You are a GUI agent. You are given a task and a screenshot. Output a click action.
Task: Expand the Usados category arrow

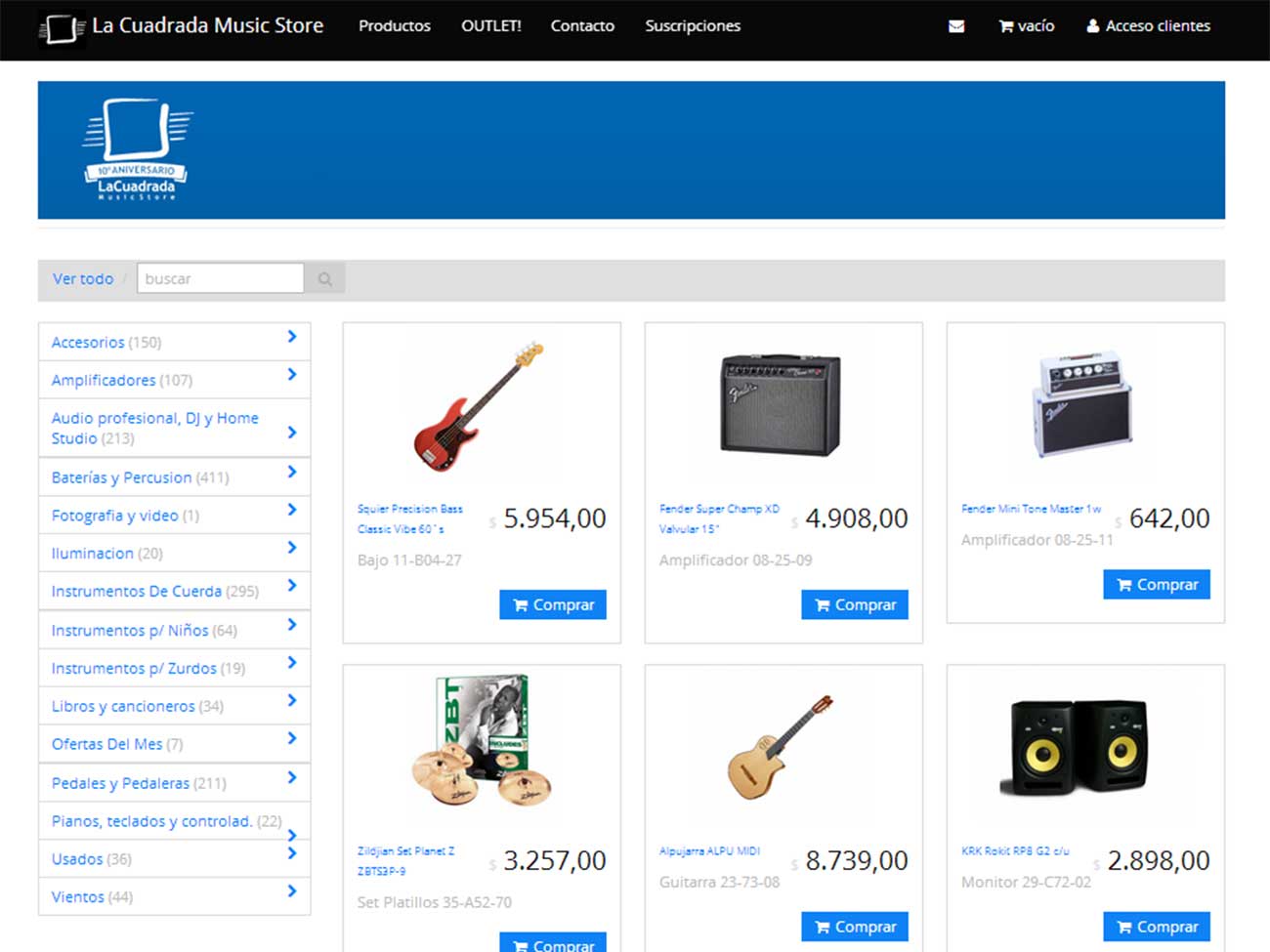tap(291, 854)
